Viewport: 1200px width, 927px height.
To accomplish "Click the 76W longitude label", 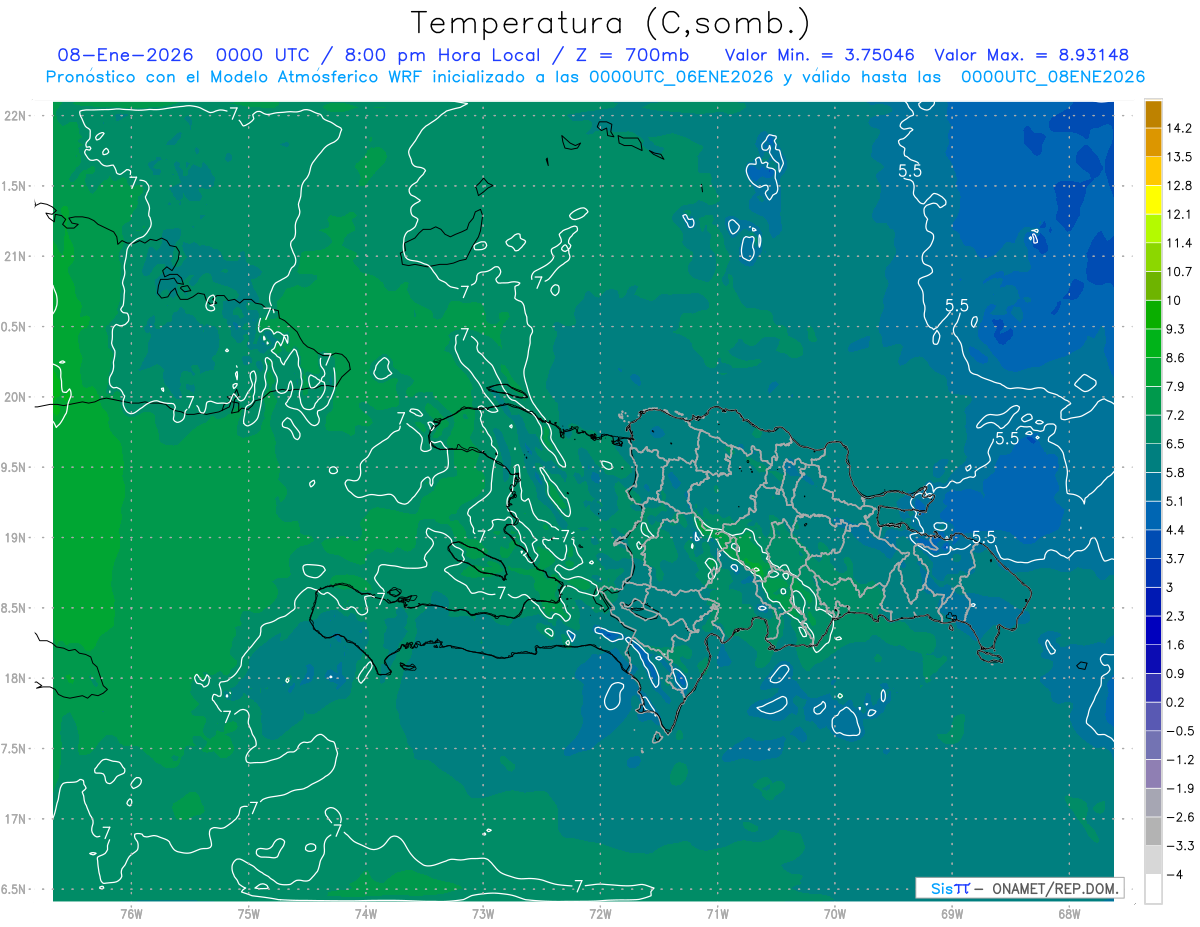I will pos(131,913).
